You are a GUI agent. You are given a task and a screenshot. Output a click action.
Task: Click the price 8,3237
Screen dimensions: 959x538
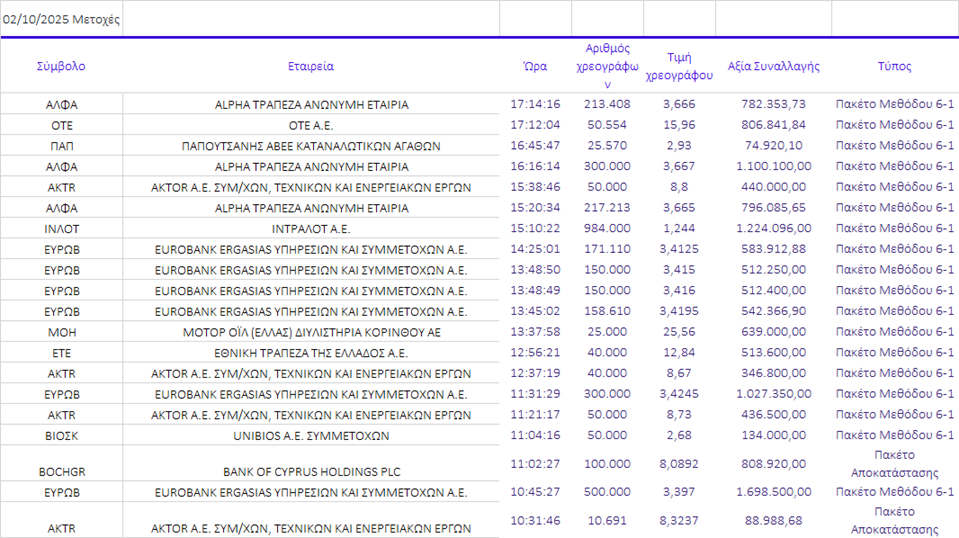pyautogui.click(x=679, y=521)
